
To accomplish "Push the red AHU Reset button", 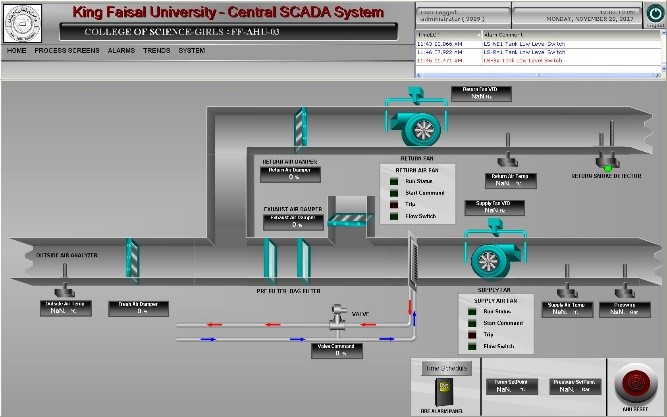I will [x=636, y=384].
